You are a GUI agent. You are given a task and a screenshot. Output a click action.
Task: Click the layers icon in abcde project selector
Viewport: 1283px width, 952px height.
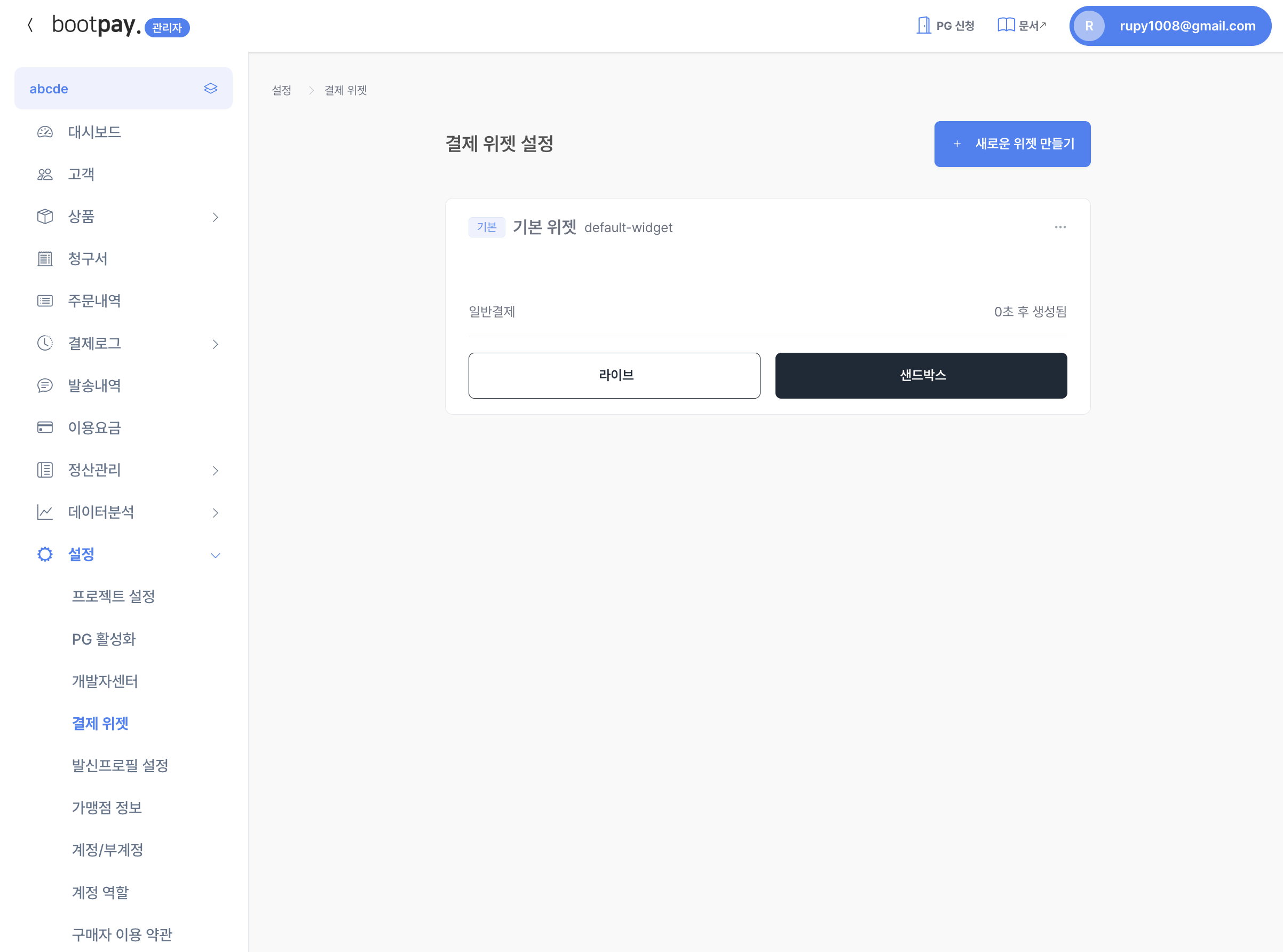coord(210,88)
